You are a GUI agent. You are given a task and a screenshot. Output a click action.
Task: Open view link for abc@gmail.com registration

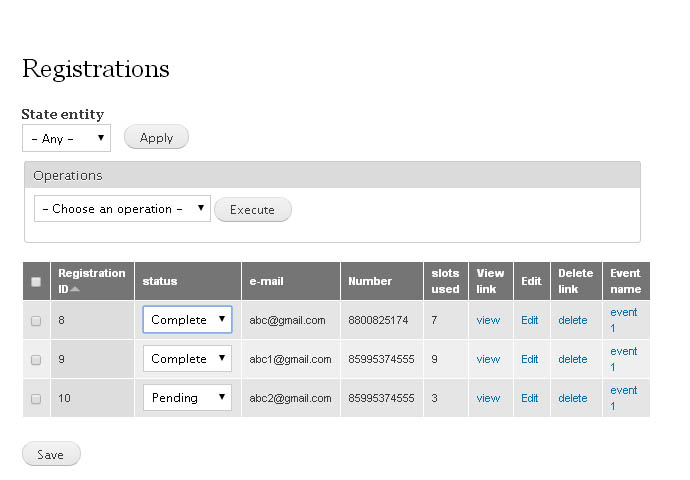[488, 320]
